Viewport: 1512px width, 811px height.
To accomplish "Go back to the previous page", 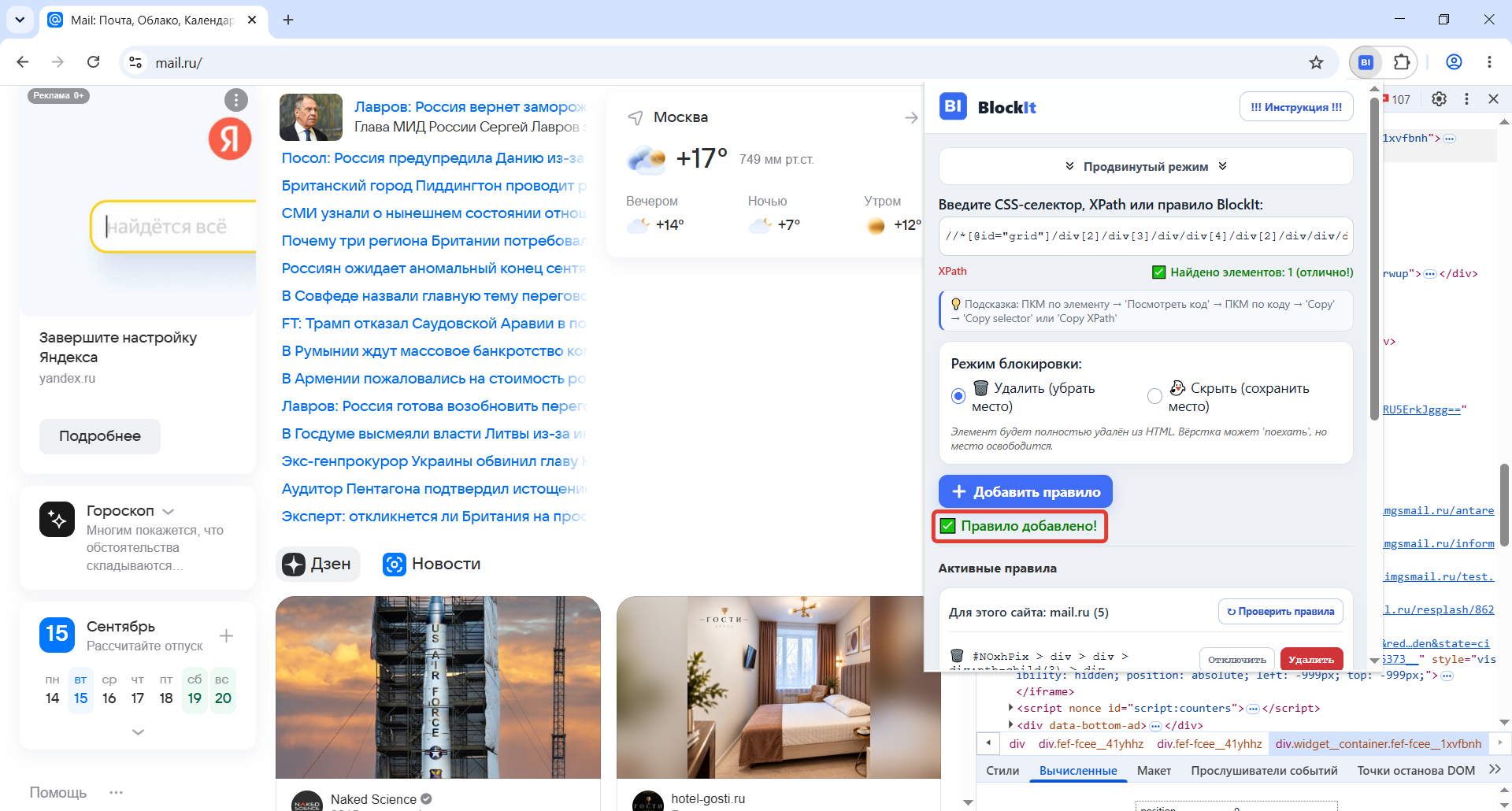I will [23, 62].
